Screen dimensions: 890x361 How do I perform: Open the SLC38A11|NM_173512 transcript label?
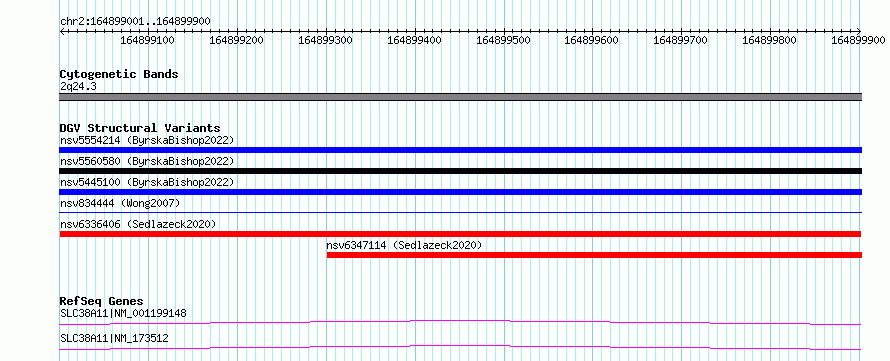click(114, 338)
